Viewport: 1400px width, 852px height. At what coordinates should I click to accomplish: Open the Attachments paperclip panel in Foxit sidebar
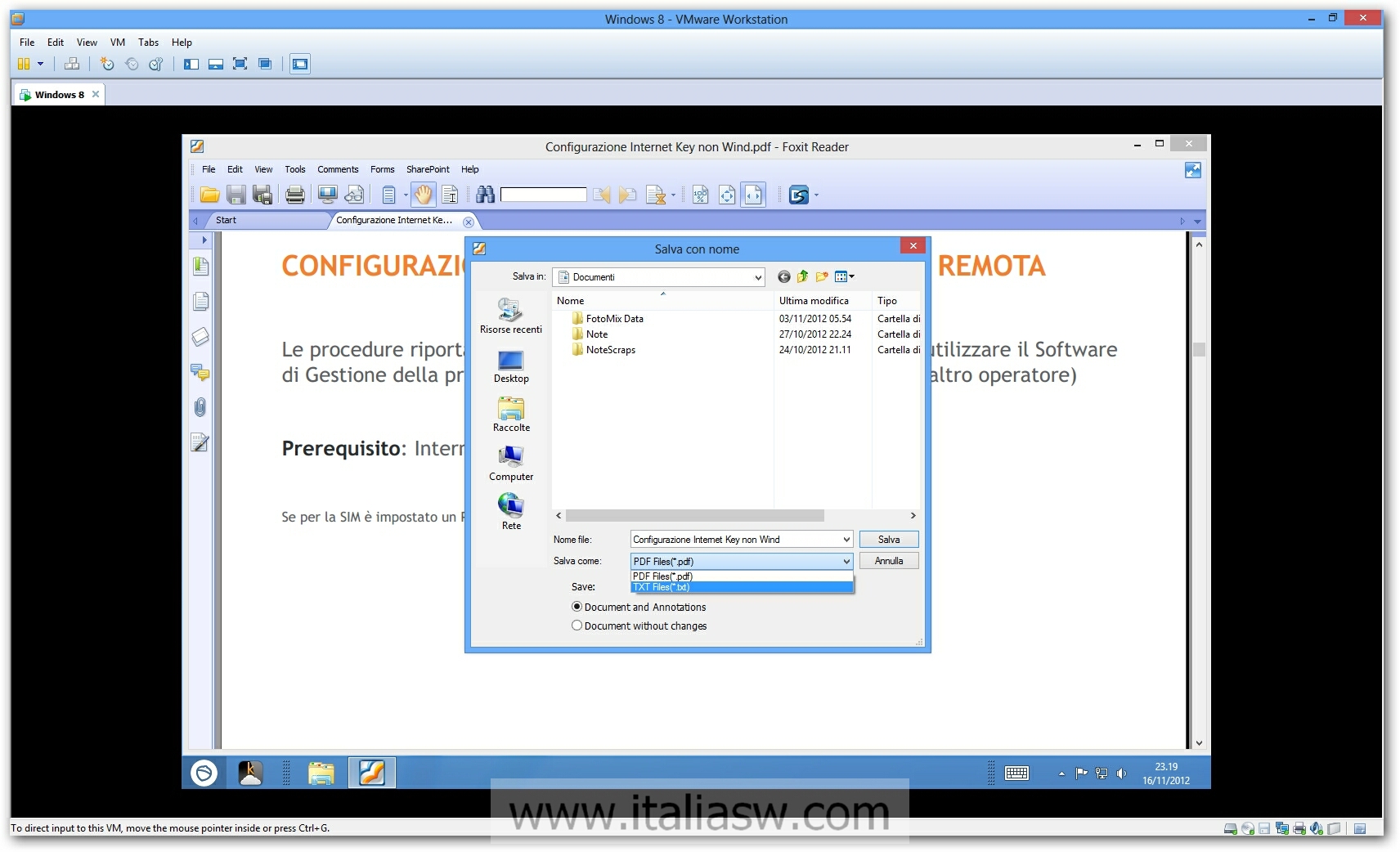(x=200, y=407)
